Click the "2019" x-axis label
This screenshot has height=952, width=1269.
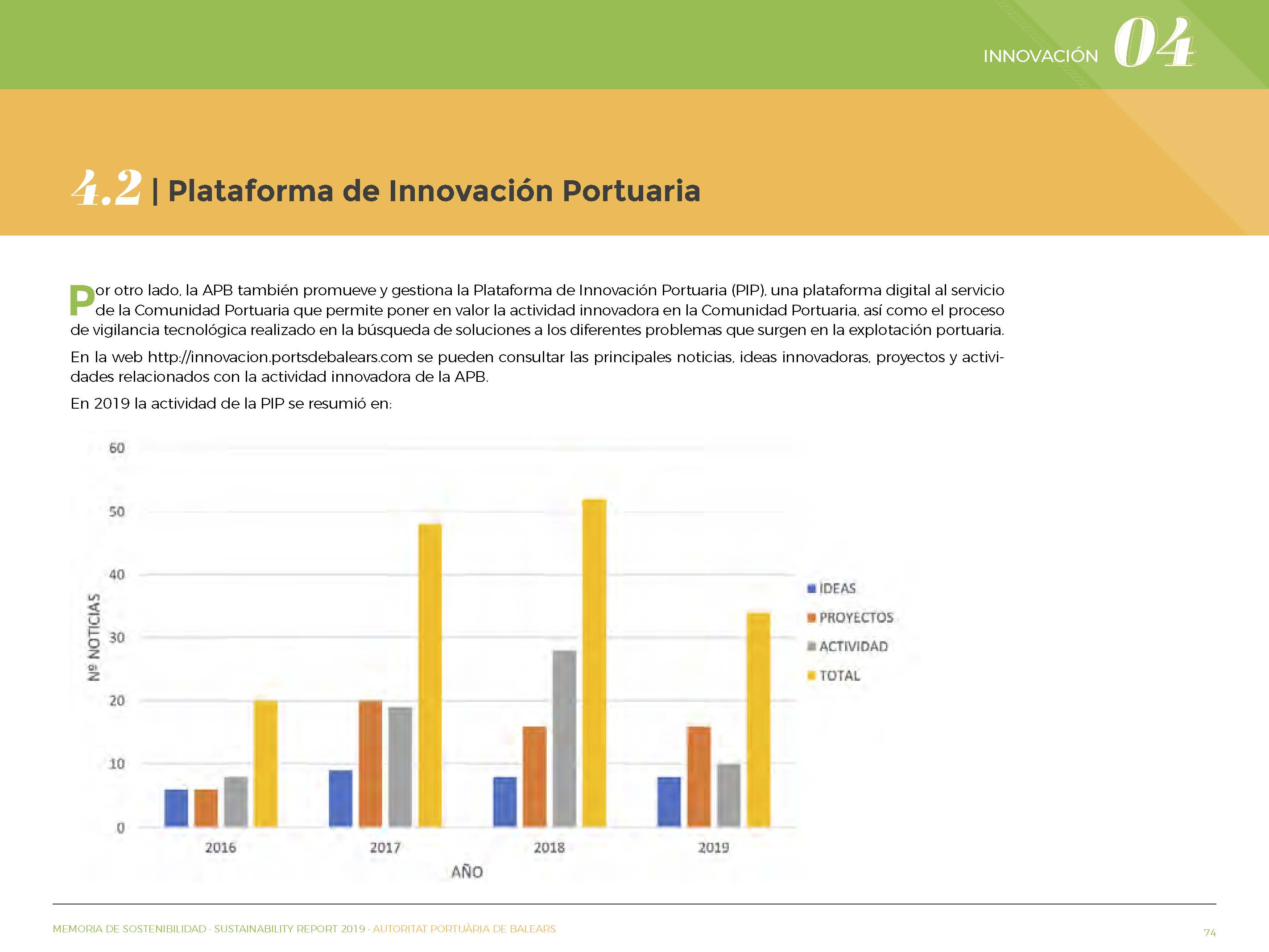tap(714, 848)
